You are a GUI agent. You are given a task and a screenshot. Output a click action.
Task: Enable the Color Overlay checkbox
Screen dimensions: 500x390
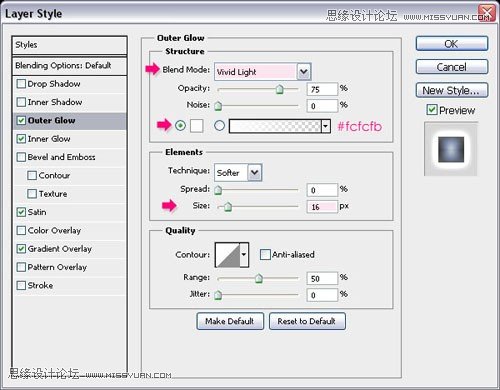(21, 230)
